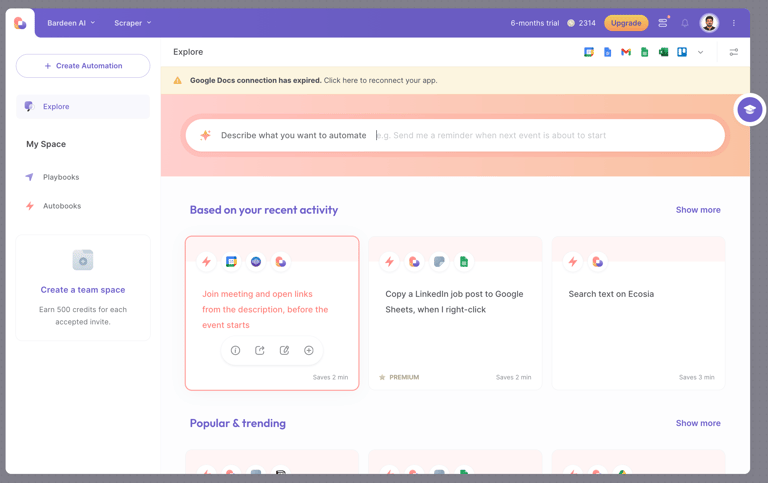Click the Bardeen logo icon
768x483 pixels.
tap(20, 23)
